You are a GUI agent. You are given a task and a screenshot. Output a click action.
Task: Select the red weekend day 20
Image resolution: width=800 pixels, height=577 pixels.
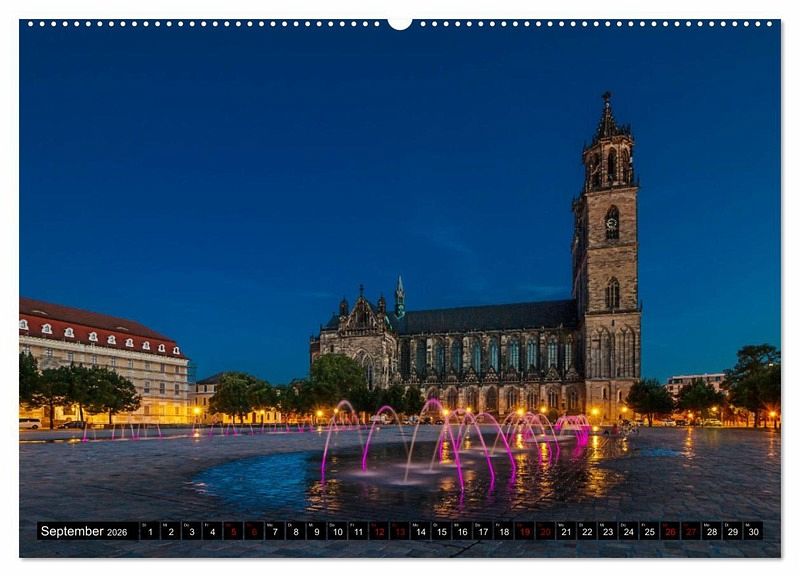(x=545, y=531)
